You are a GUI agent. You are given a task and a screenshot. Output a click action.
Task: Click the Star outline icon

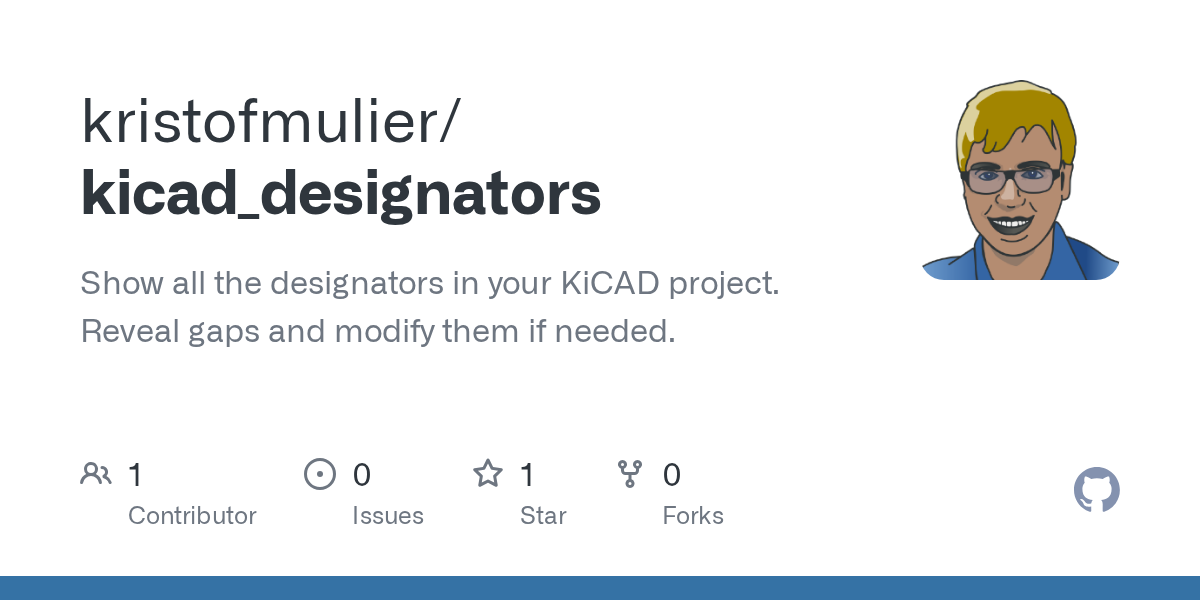(x=487, y=474)
